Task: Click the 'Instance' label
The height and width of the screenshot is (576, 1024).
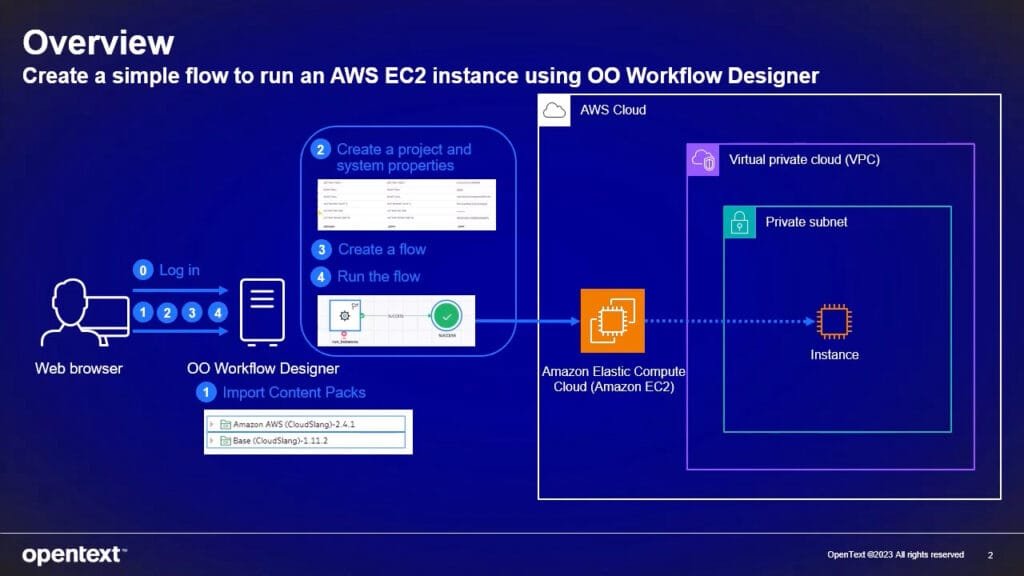Action: pos(835,355)
